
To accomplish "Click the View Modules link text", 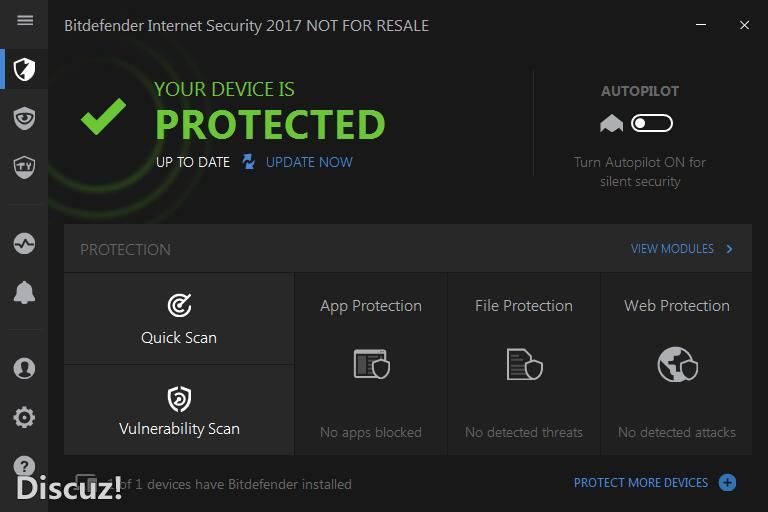I will 672,249.
